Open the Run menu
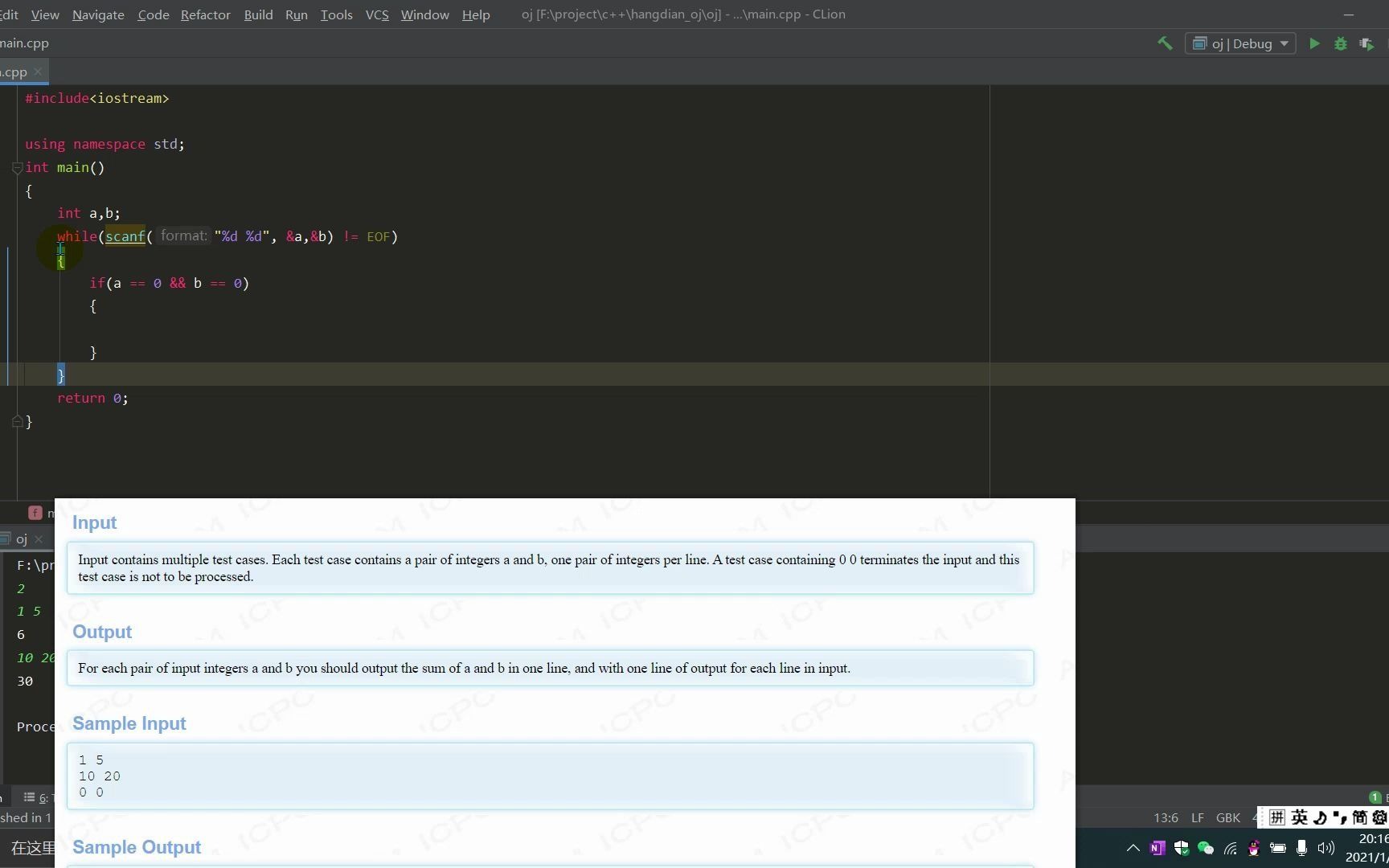Screen dimensions: 1389x868 [296, 14]
